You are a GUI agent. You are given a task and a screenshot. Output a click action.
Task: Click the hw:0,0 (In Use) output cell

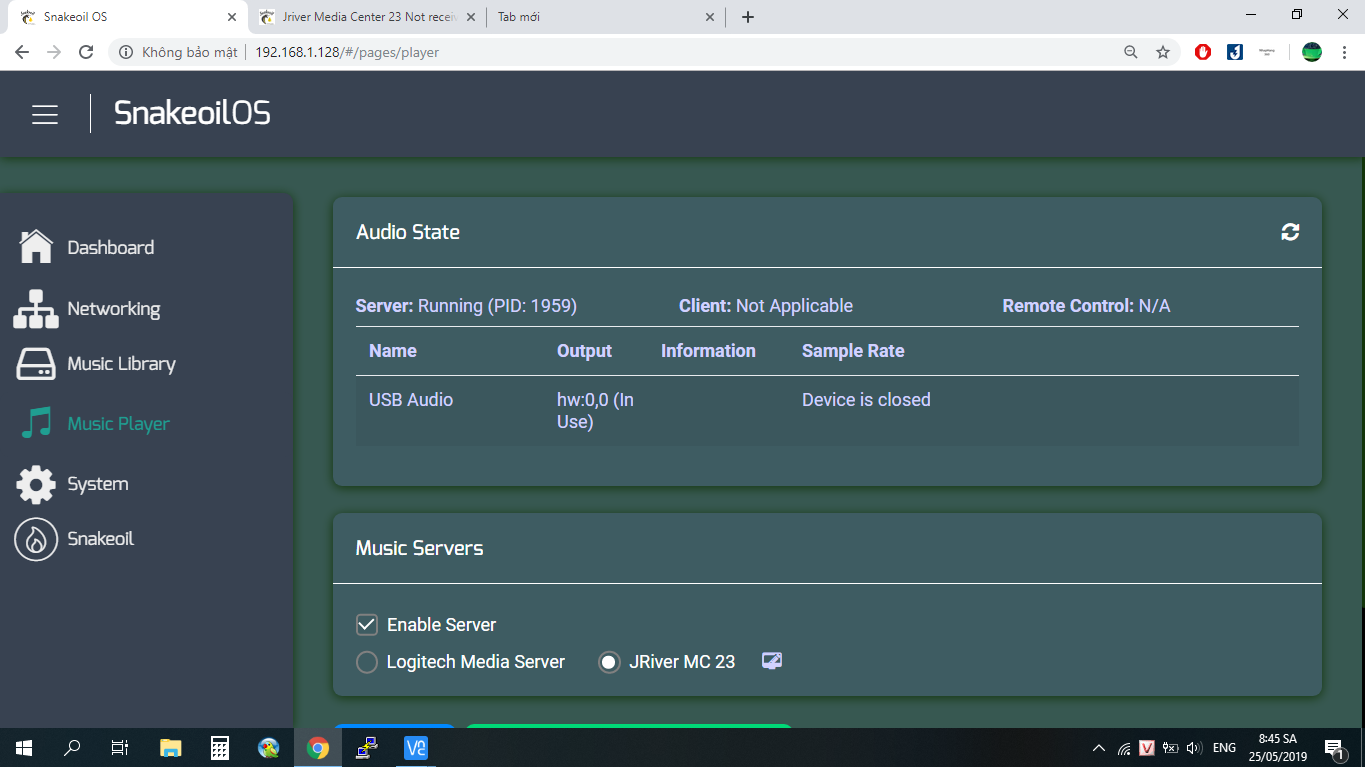click(x=596, y=411)
